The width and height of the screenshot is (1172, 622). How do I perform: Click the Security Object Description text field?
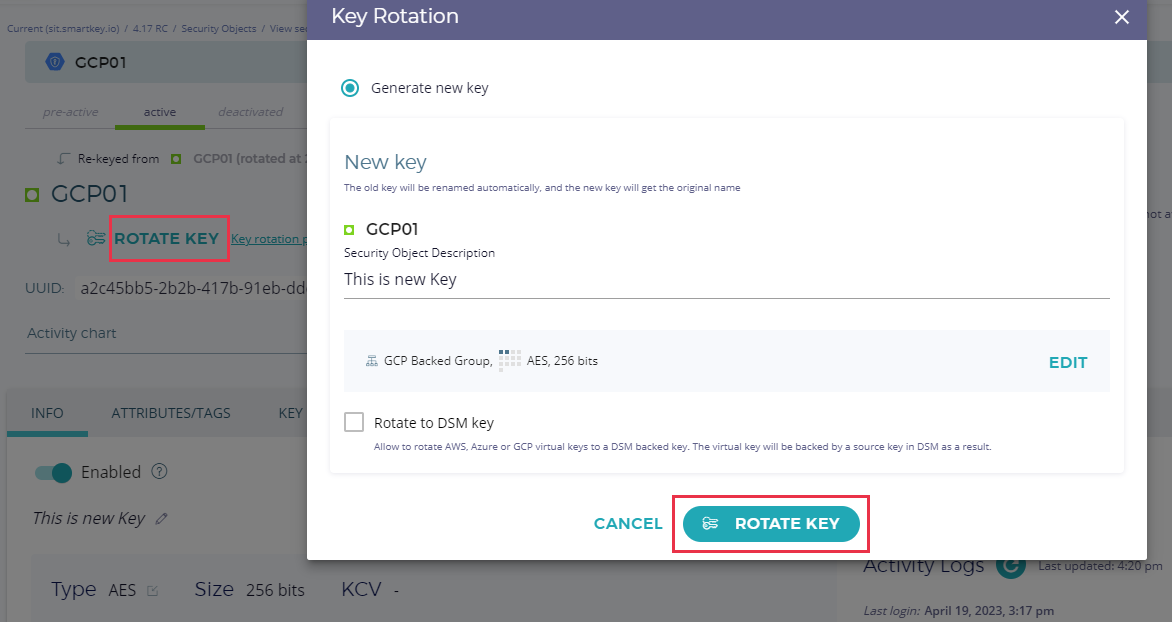pos(726,280)
